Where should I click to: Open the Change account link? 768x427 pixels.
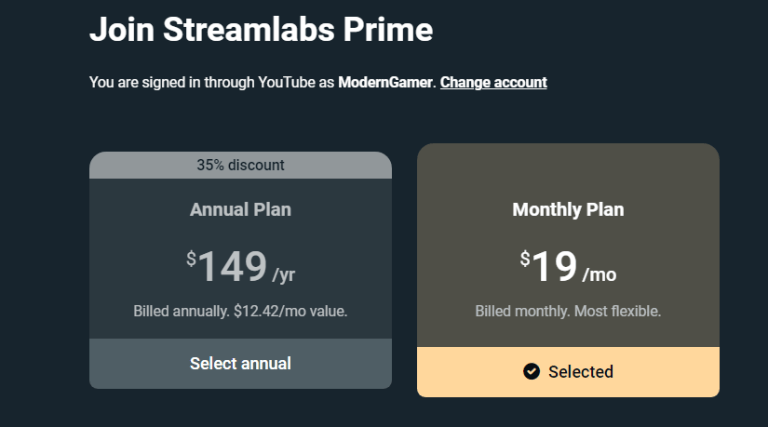(x=493, y=82)
